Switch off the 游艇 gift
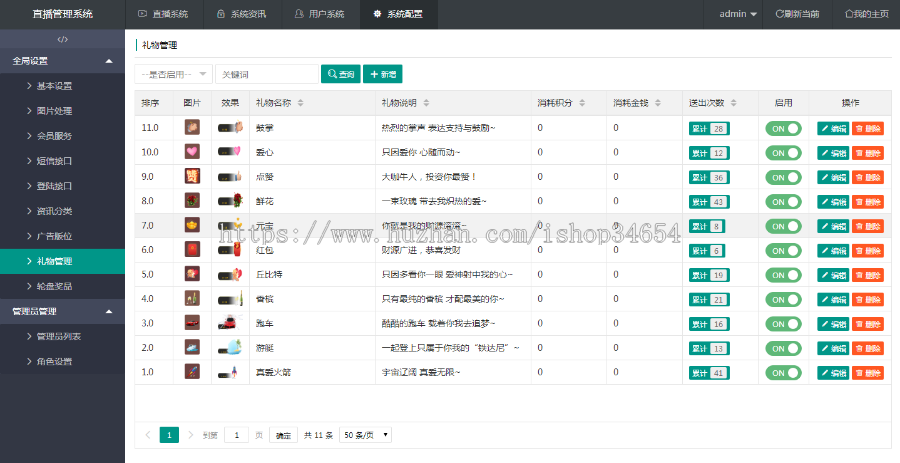The image size is (900, 463). tap(783, 348)
